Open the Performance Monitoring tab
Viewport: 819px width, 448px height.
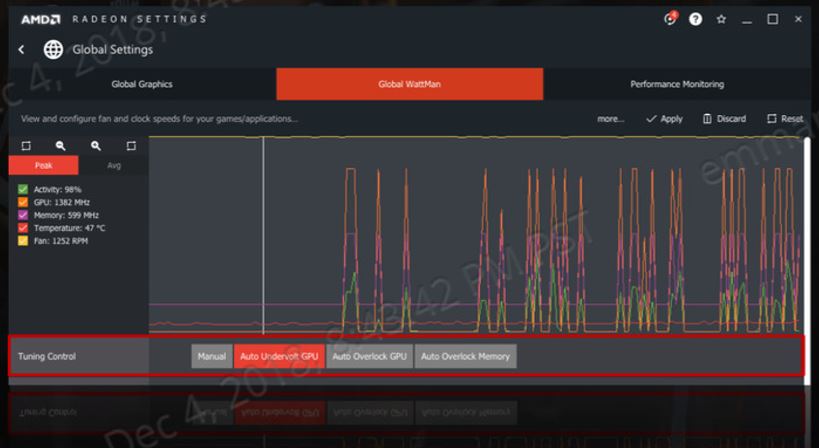click(677, 84)
